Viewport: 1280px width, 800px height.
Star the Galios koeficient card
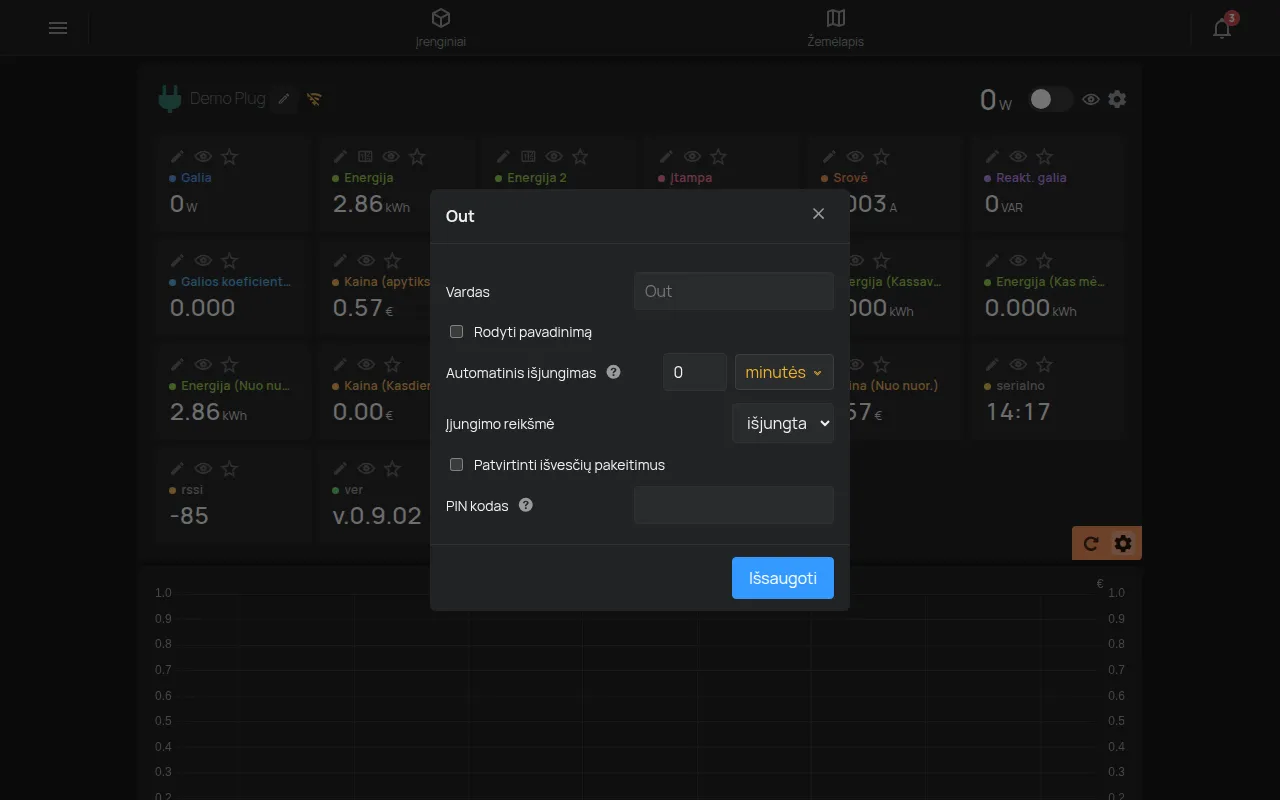(230, 260)
